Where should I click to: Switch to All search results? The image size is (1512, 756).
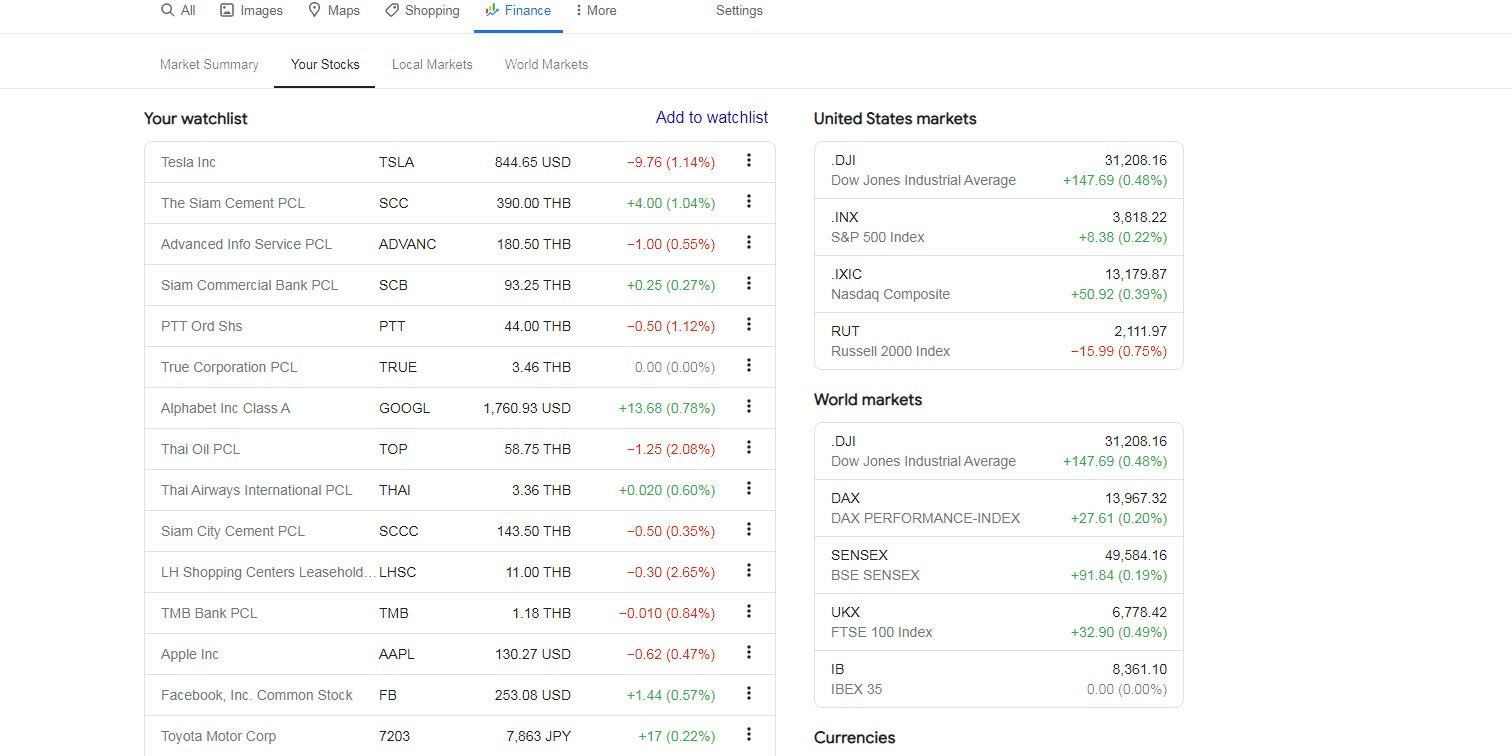pyautogui.click(x=179, y=10)
